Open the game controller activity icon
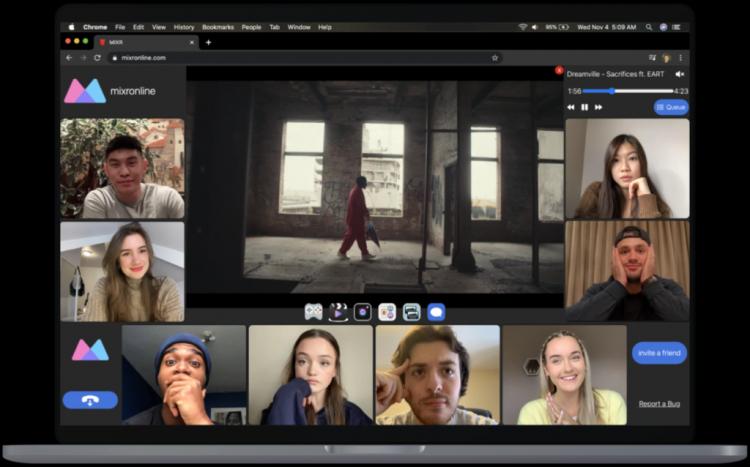 point(313,312)
